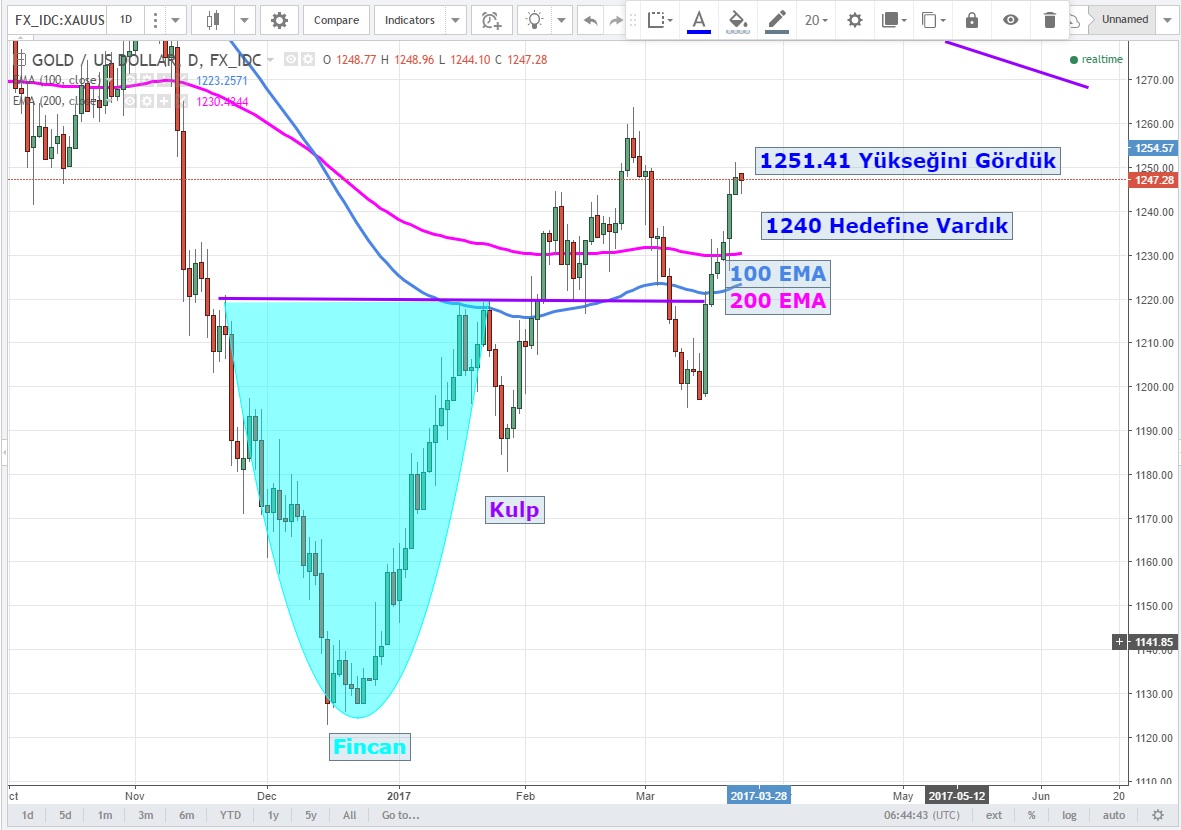Click the paint bucket background fill icon

point(737,20)
